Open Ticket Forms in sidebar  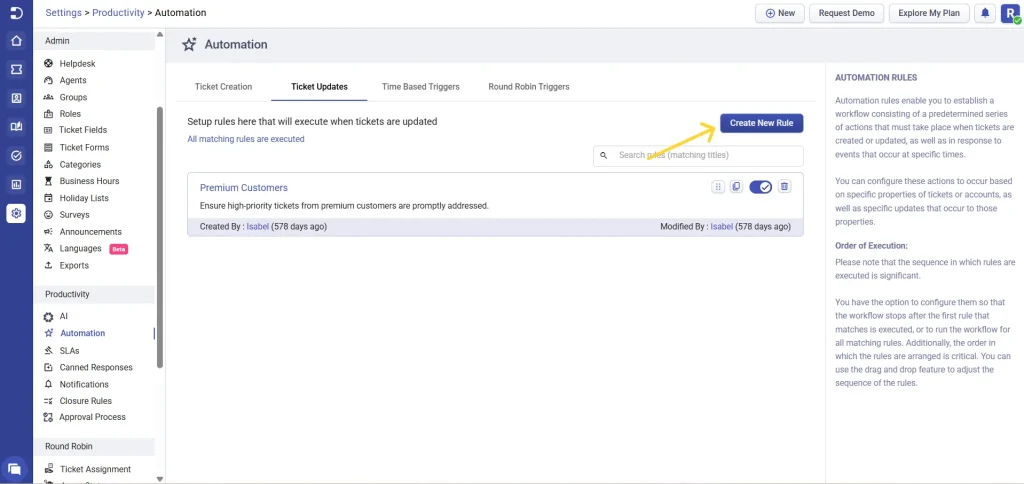pyautogui.click(x=84, y=148)
